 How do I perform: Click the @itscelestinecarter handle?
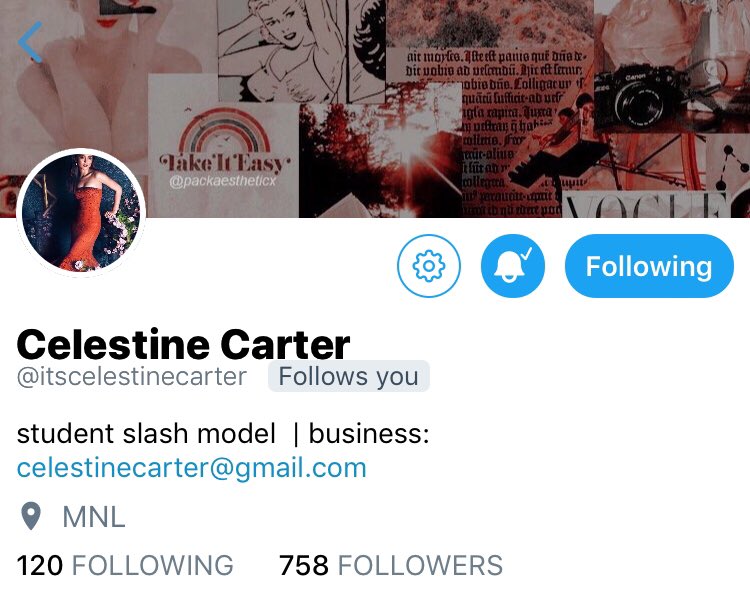point(132,376)
